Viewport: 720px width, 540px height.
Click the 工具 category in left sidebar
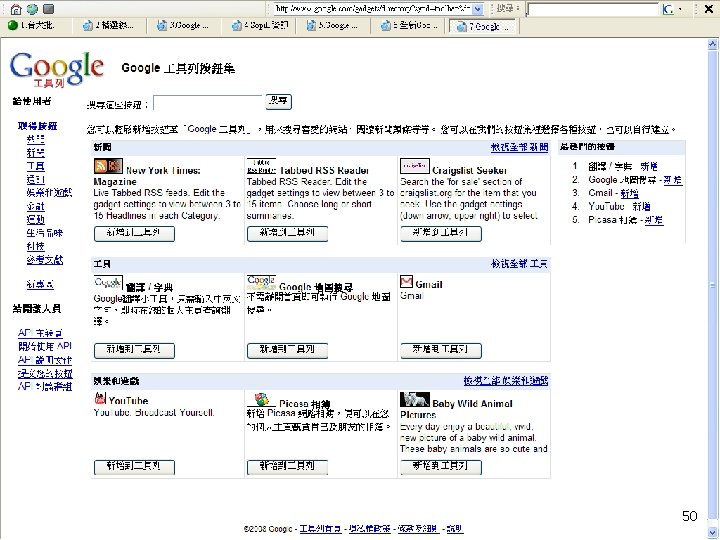coord(35,166)
